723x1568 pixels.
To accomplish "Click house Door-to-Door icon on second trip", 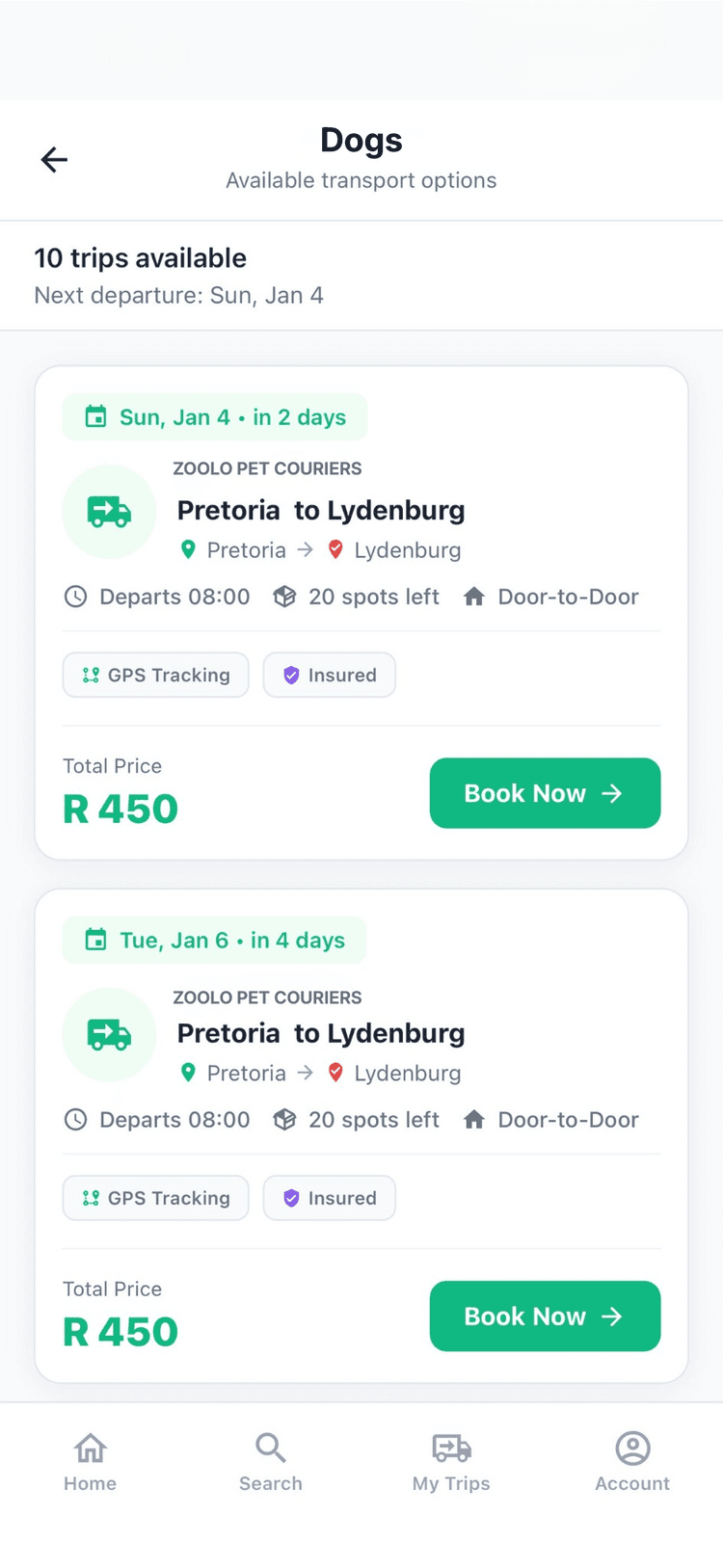I will (x=473, y=1120).
